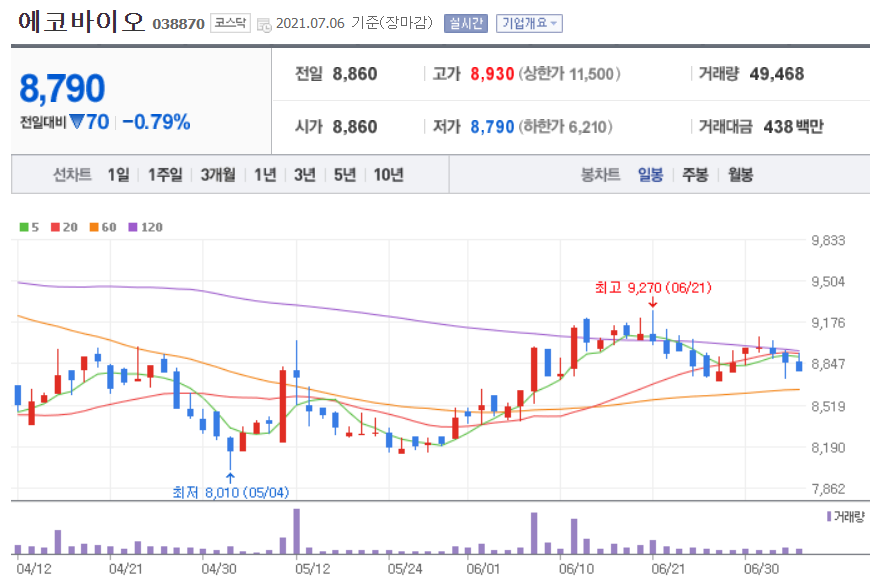Select the 10년 line chart tab
The width and height of the screenshot is (870, 583).
388,175
